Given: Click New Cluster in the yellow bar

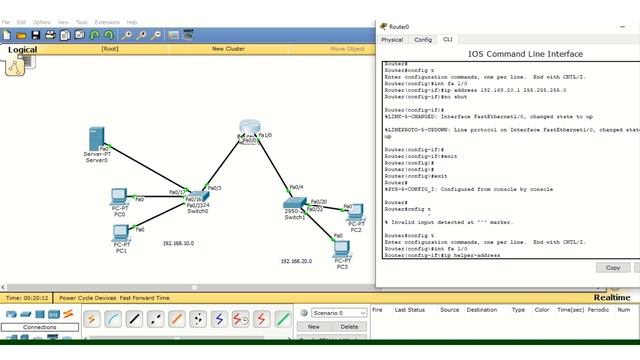Looking at the screenshot, I should click(x=228, y=49).
